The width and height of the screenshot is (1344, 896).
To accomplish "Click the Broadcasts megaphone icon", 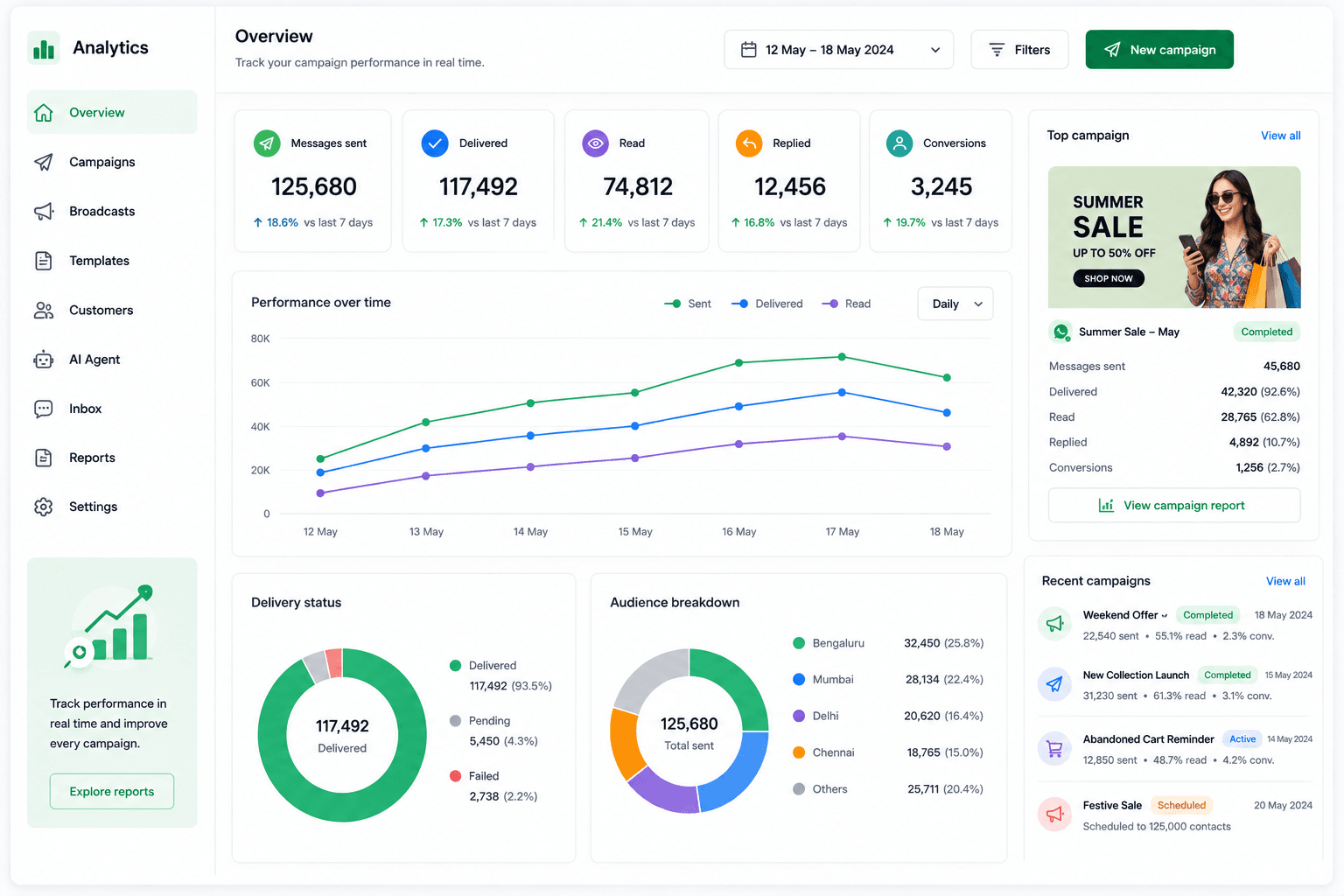I will (44, 212).
